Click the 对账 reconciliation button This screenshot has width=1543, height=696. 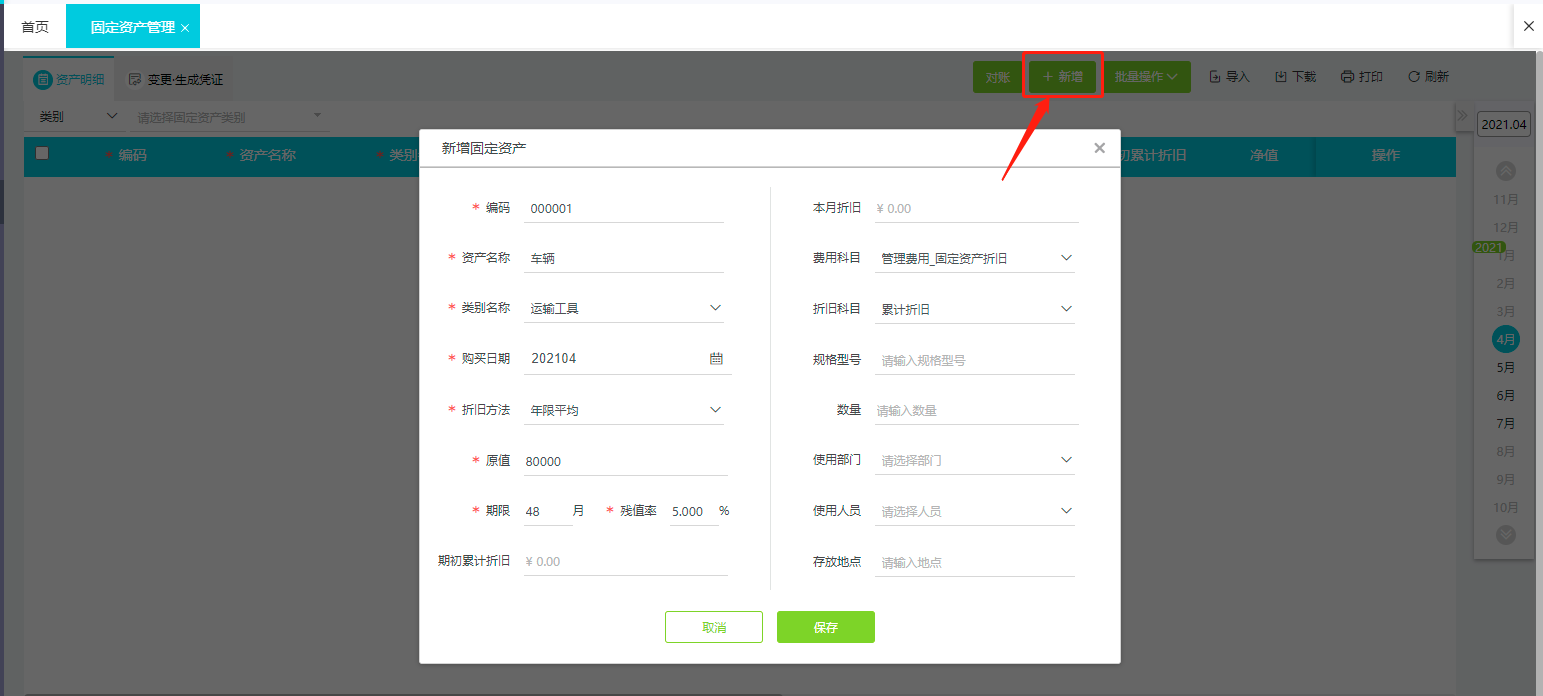point(997,75)
